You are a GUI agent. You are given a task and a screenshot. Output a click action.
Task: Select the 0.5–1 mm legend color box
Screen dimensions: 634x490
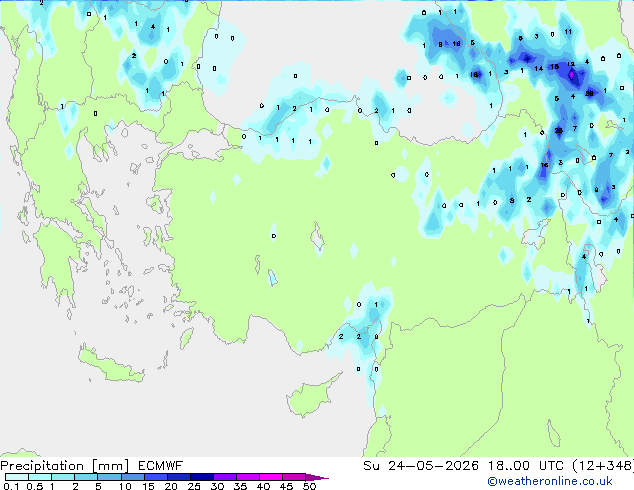tap(40, 477)
